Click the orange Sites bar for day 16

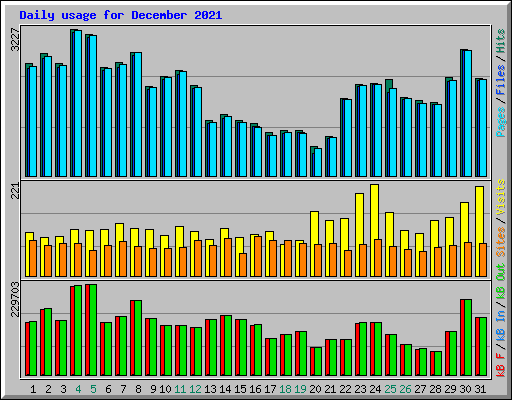tap(258, 256)
